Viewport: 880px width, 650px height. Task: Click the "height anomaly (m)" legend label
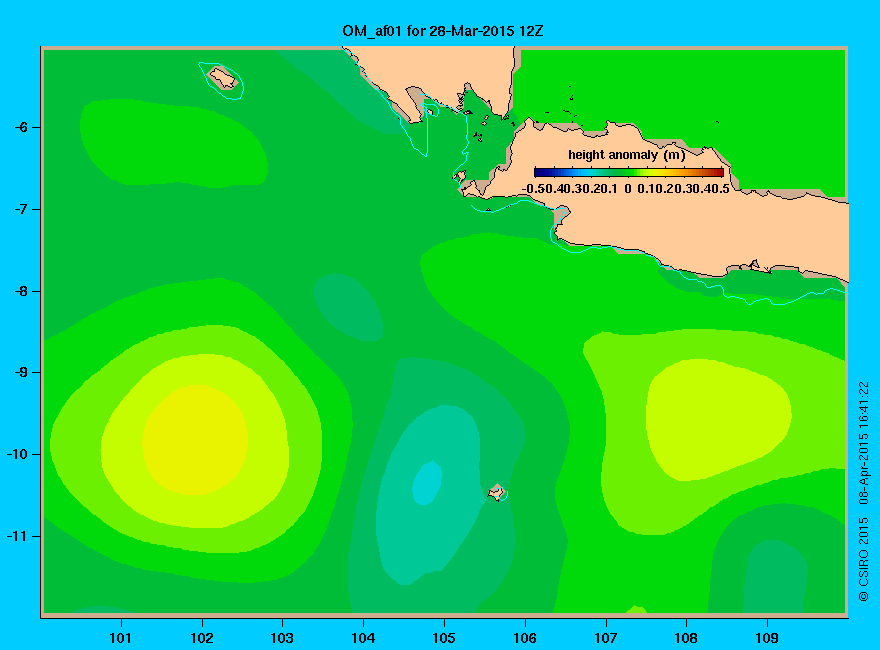point(626,155)
